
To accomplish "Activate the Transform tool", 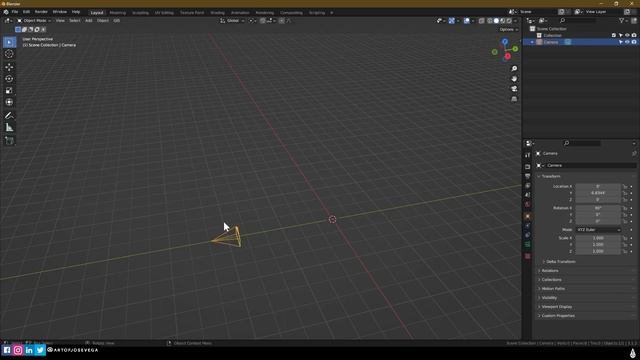I will (9, 102).
